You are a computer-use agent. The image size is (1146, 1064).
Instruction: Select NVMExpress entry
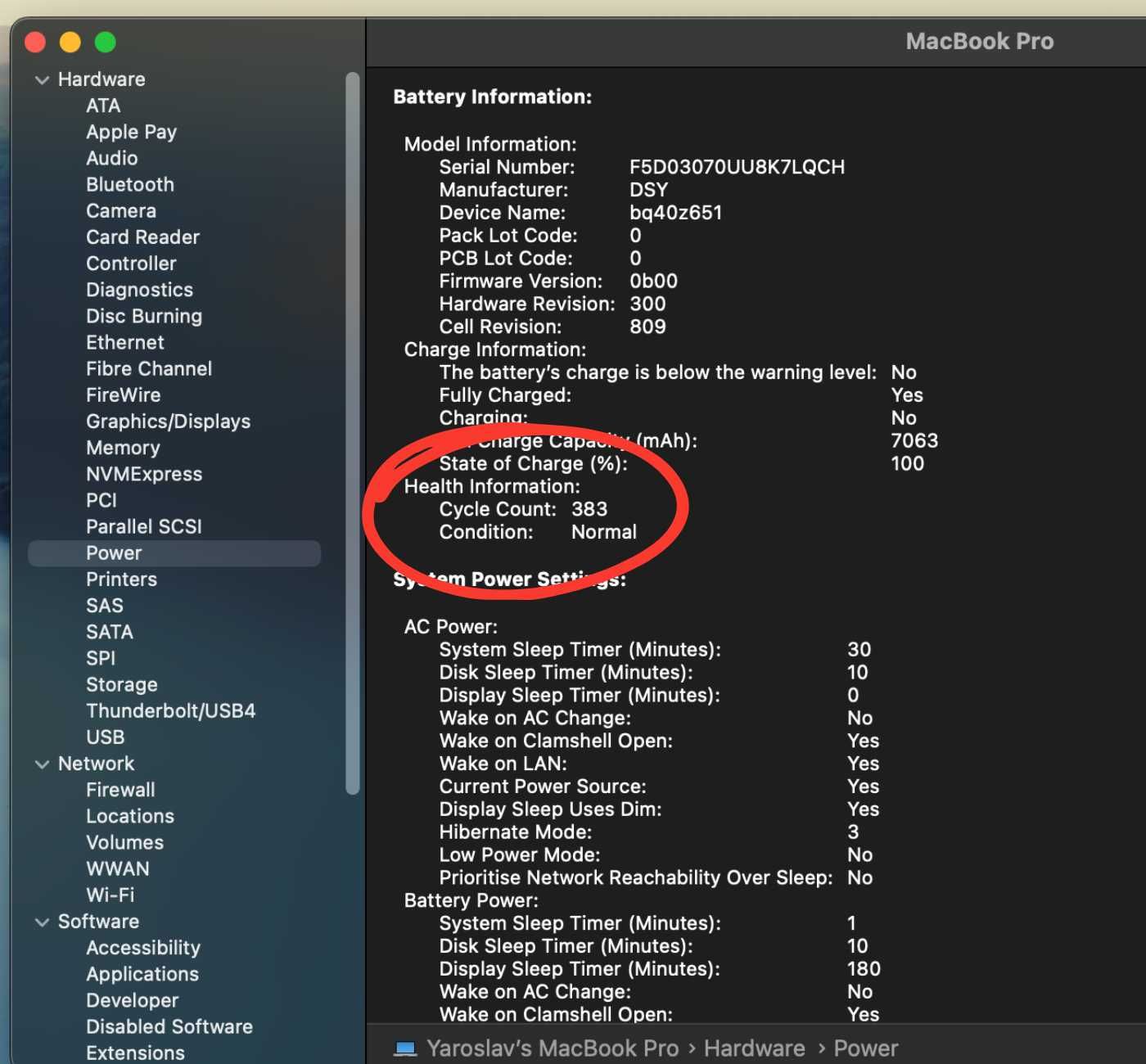pyautogui.click(x=144, y=474)
